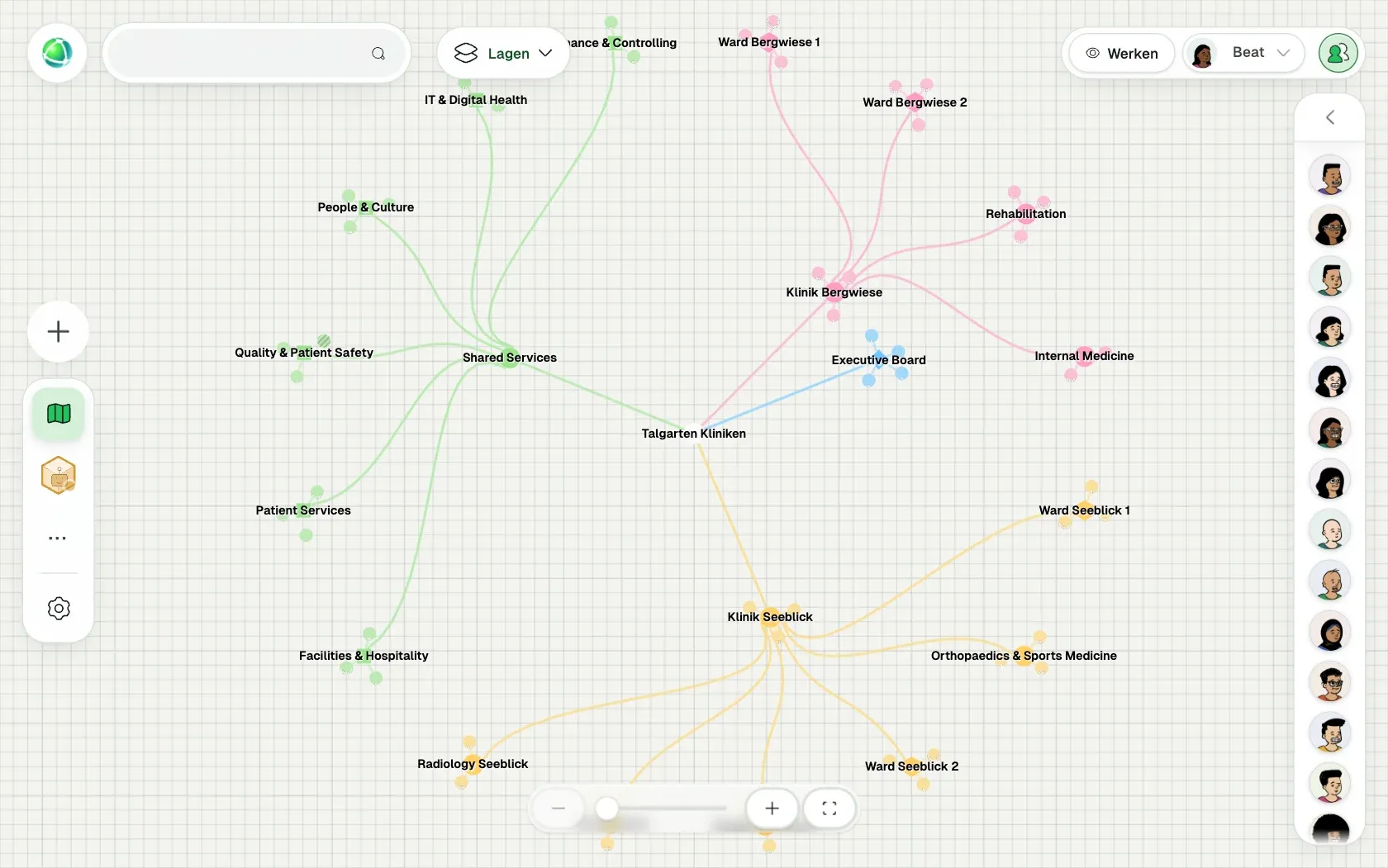Select the map view icon
The width and height of the screenshot is (1388, 868).
(x=59, y=414)
